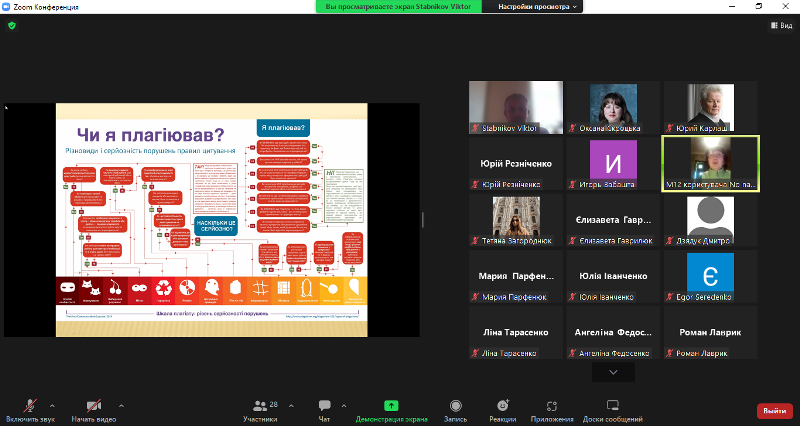Open Доски сообщений whiteboards
The height and width of the screenshot is (426, 800).
pos(613,411)
